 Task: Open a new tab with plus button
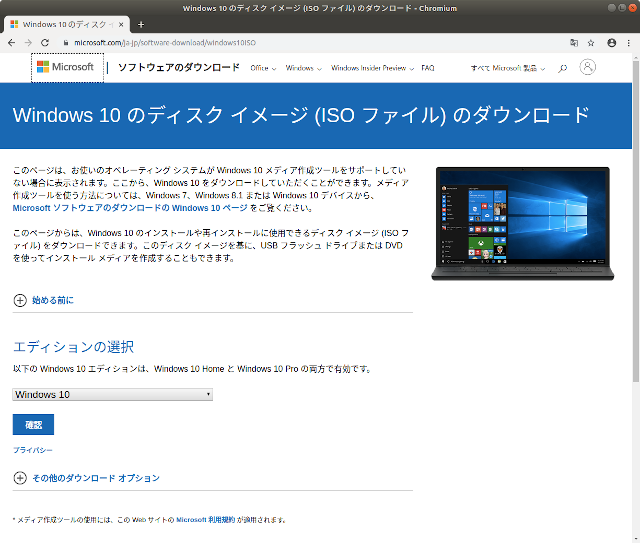[141, 24]
